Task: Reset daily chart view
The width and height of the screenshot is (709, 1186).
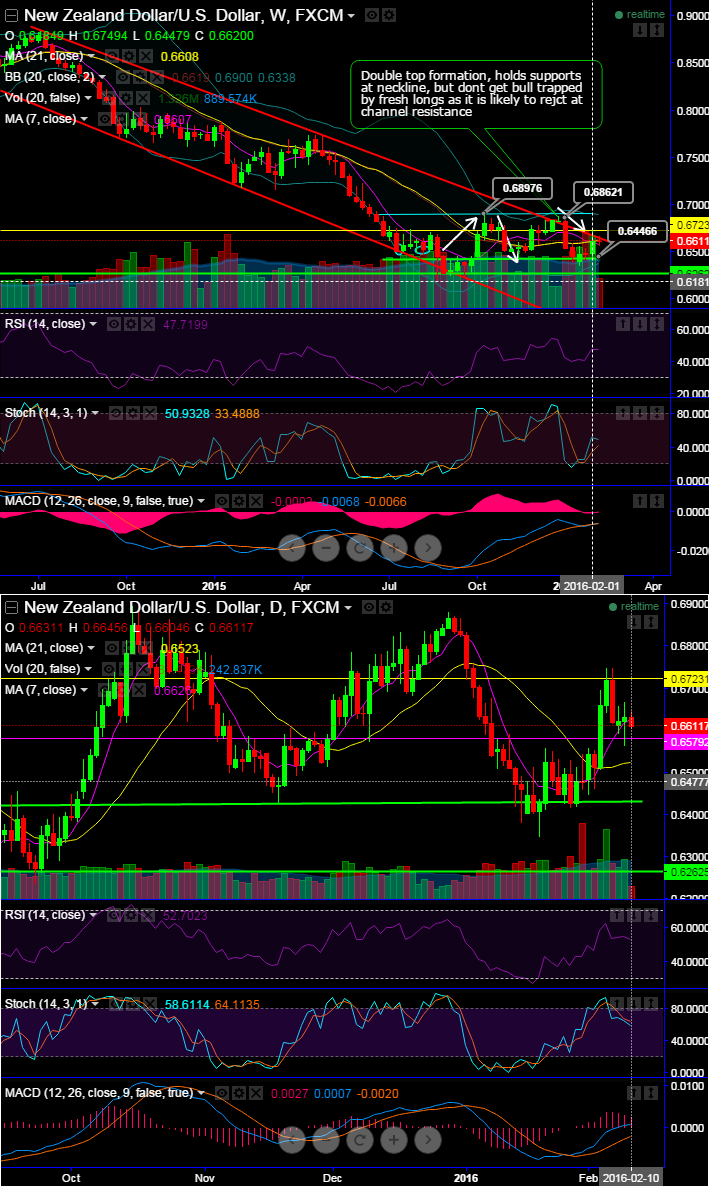Action: (x=359, y=1139)
